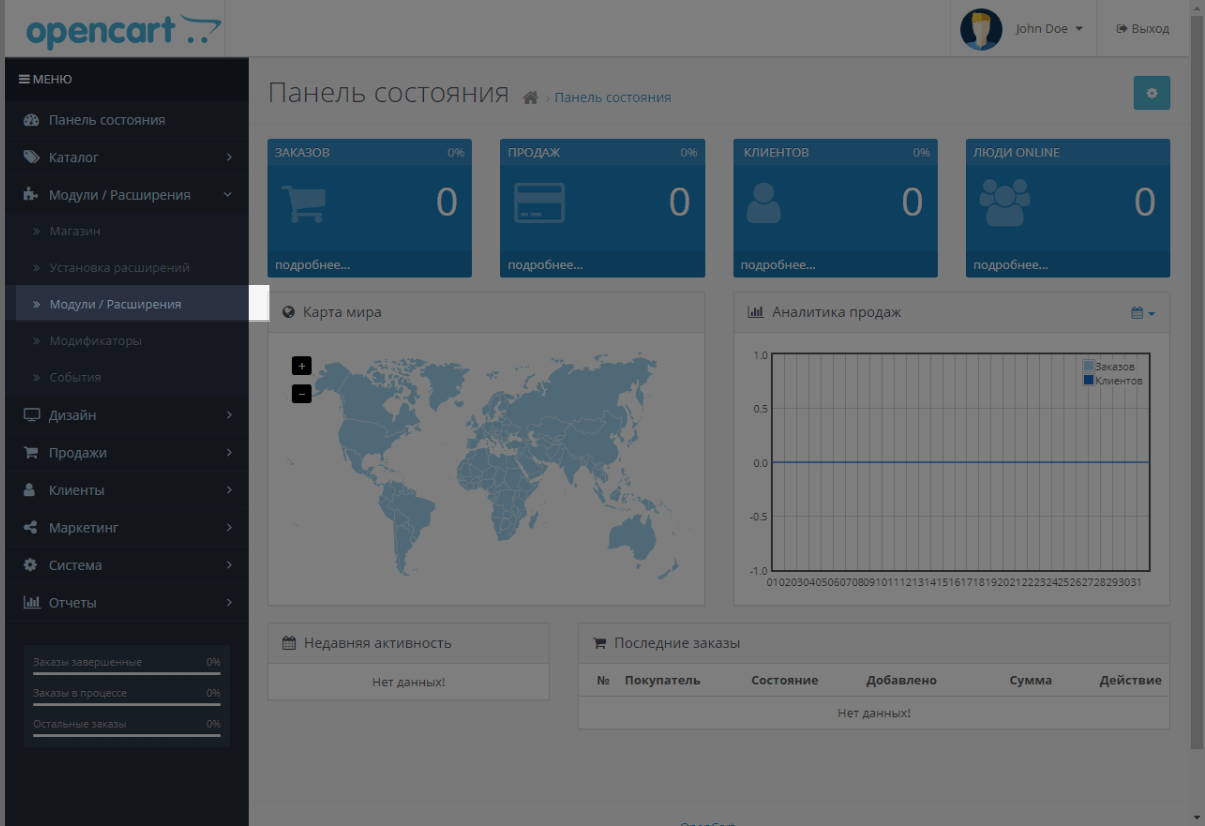Zoom in on the world map
Screen dimensions: 1205x826
[301, 366]
